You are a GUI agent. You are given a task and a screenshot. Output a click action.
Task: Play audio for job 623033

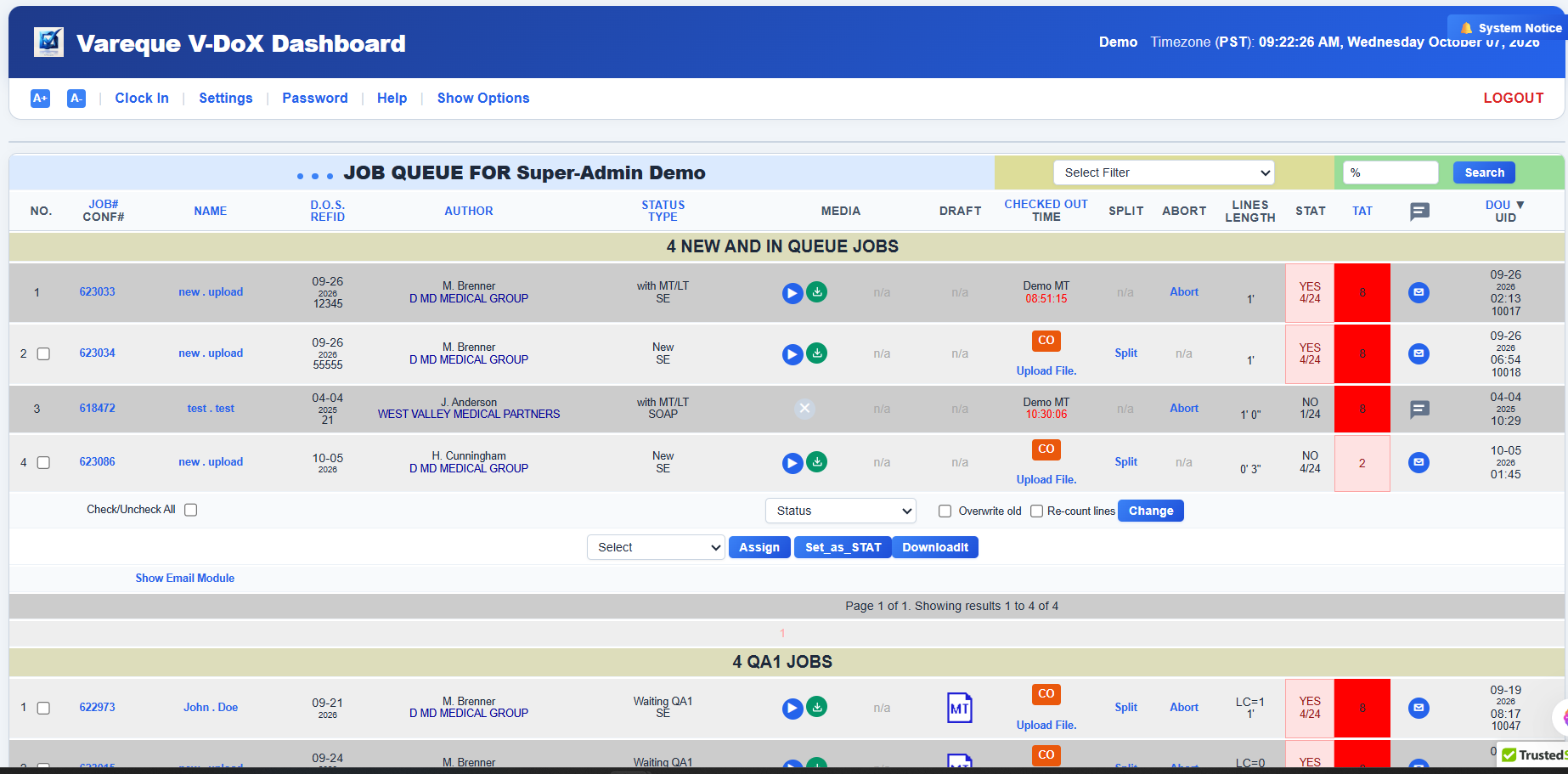click(792, 293)
